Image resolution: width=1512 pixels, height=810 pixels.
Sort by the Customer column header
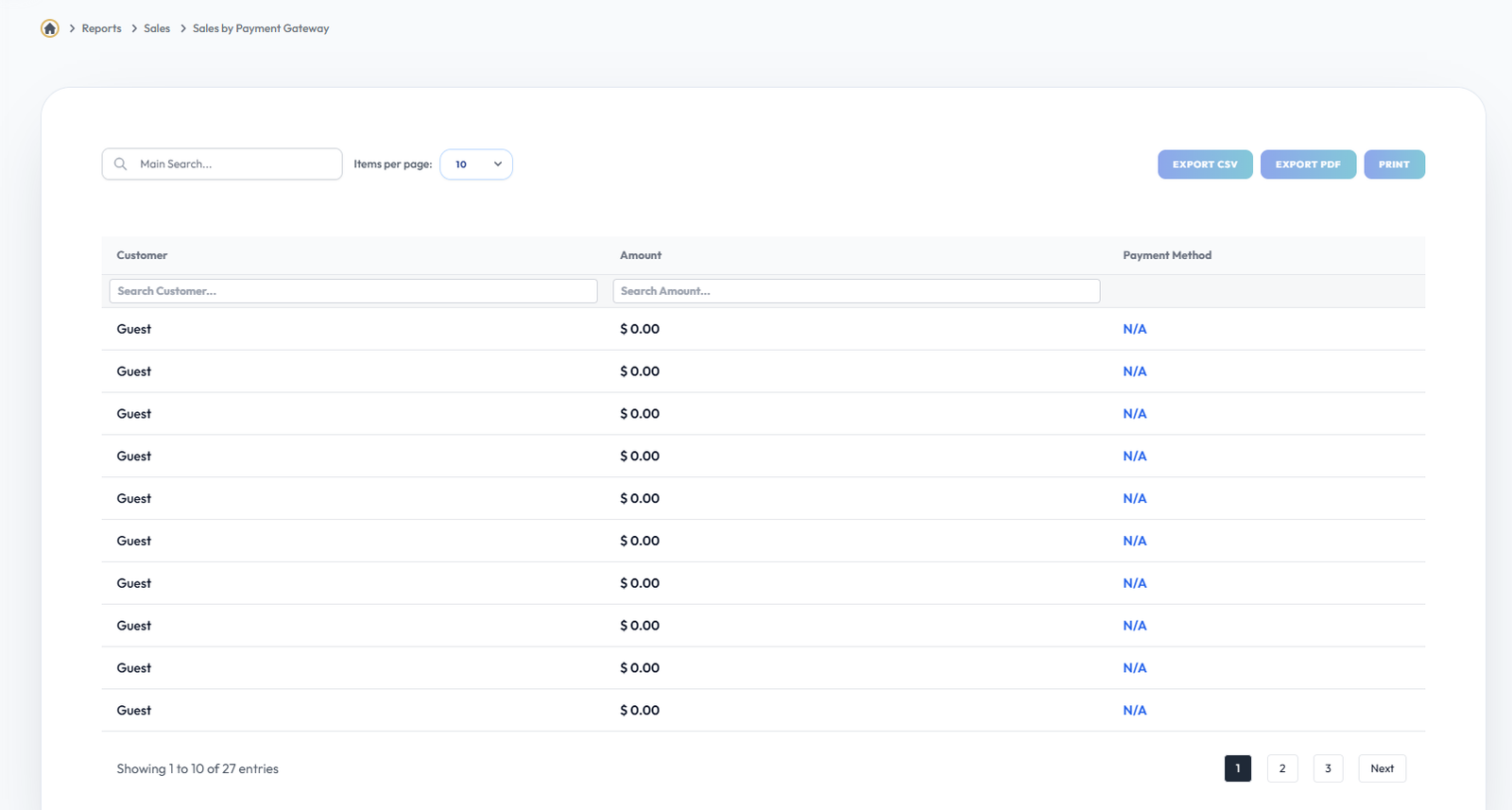(142, 255)
